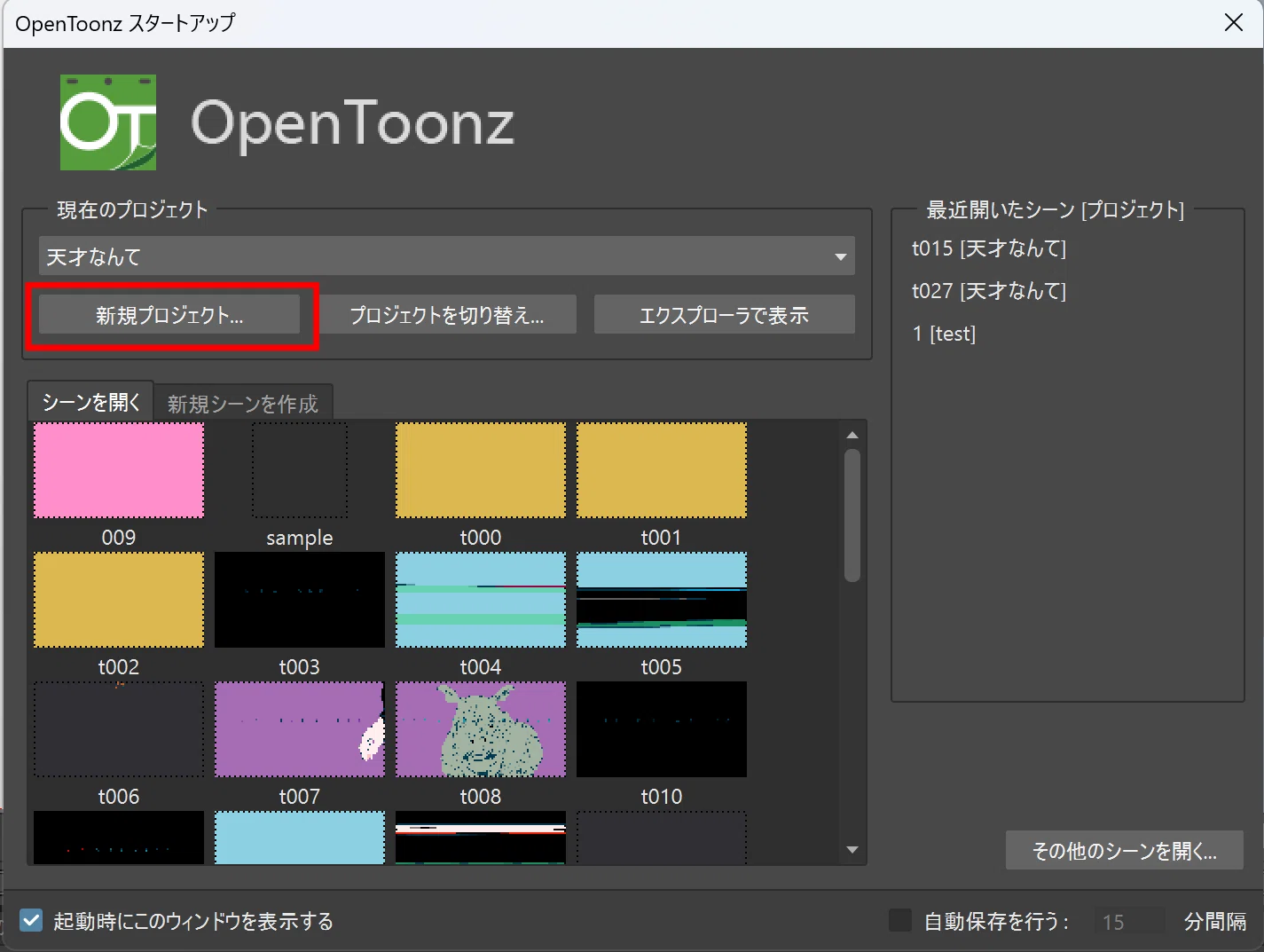Open recent scene t015 [天才なんて]
Image resolution: width=1264 pixels, height=952 pixels.
988,248
